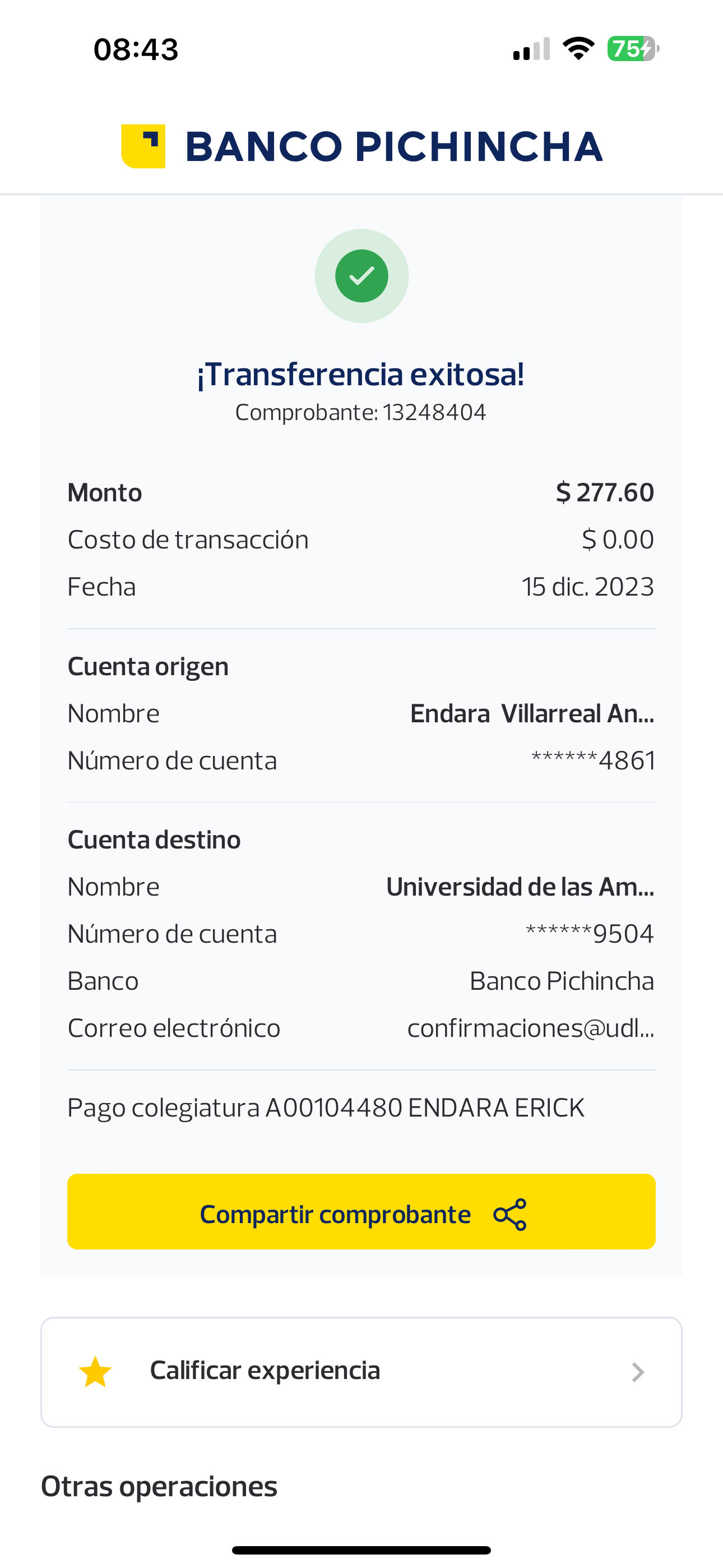This screenshot has width=723, height=1568.
Task: Tap the amount $ 277.60
Action: tap(604, 492)
